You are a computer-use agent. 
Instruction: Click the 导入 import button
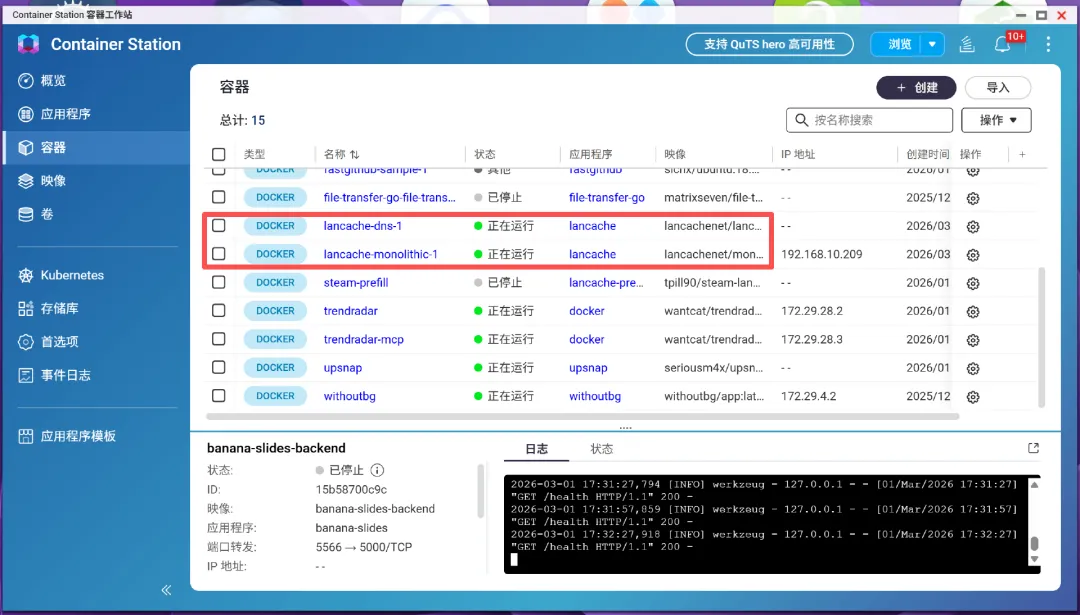(x=997, y=87)
